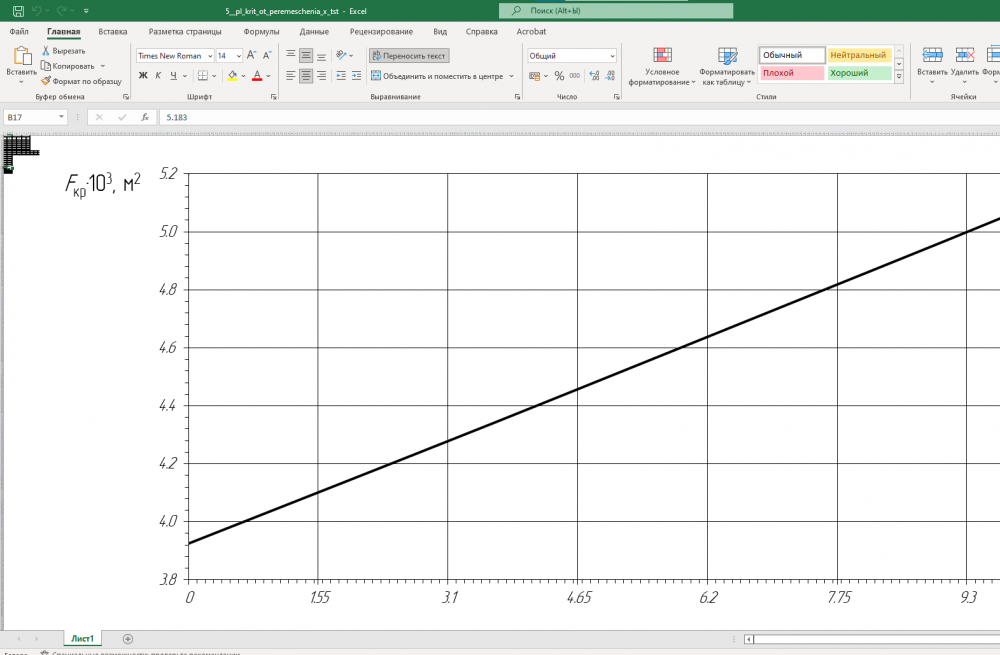Click the new sheet plus icon

(127, 638)
